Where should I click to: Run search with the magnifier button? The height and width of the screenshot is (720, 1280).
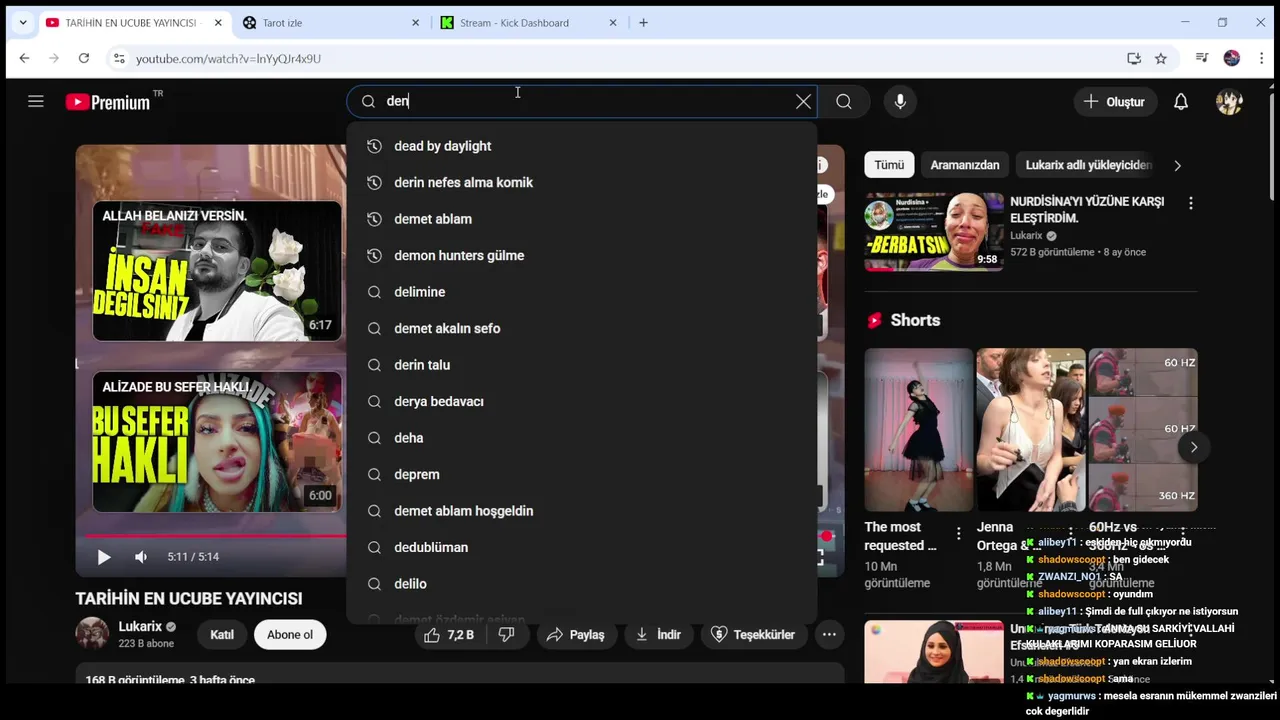tap(844, 101)
